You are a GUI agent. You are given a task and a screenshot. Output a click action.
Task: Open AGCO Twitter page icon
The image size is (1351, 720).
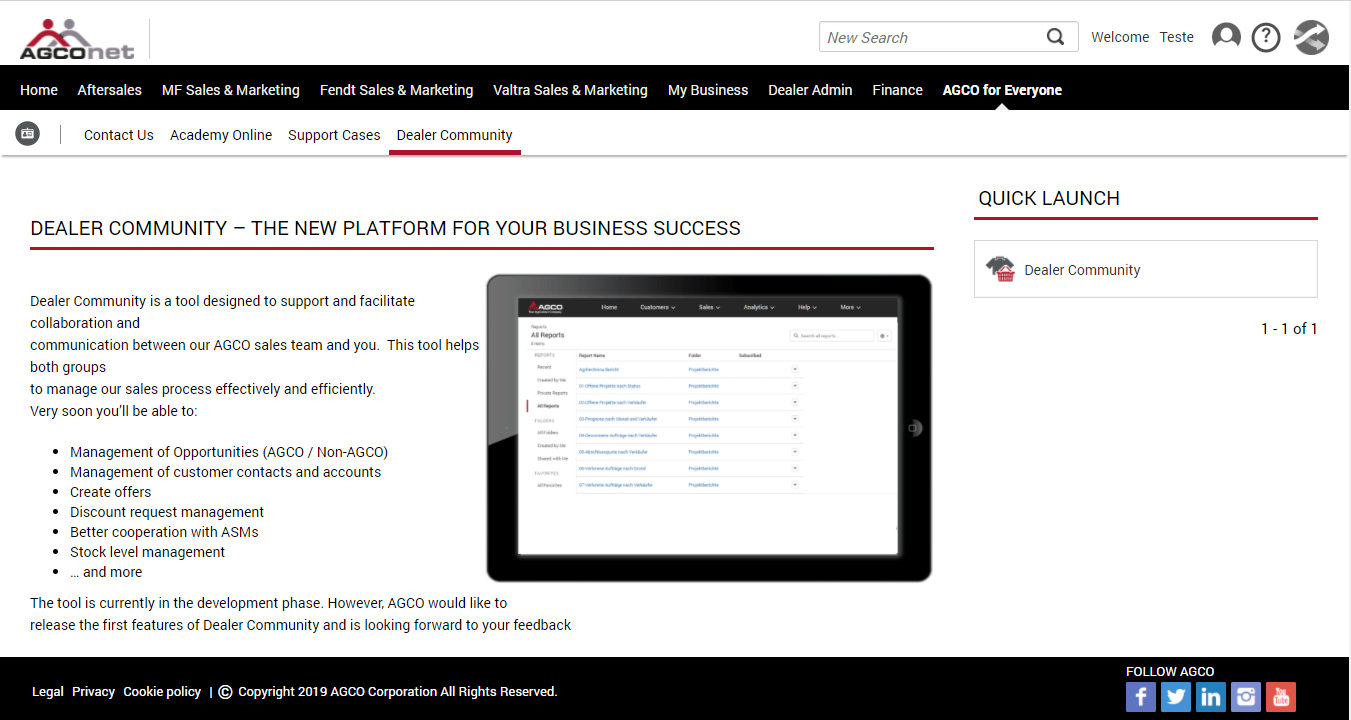pos(1176,697)
